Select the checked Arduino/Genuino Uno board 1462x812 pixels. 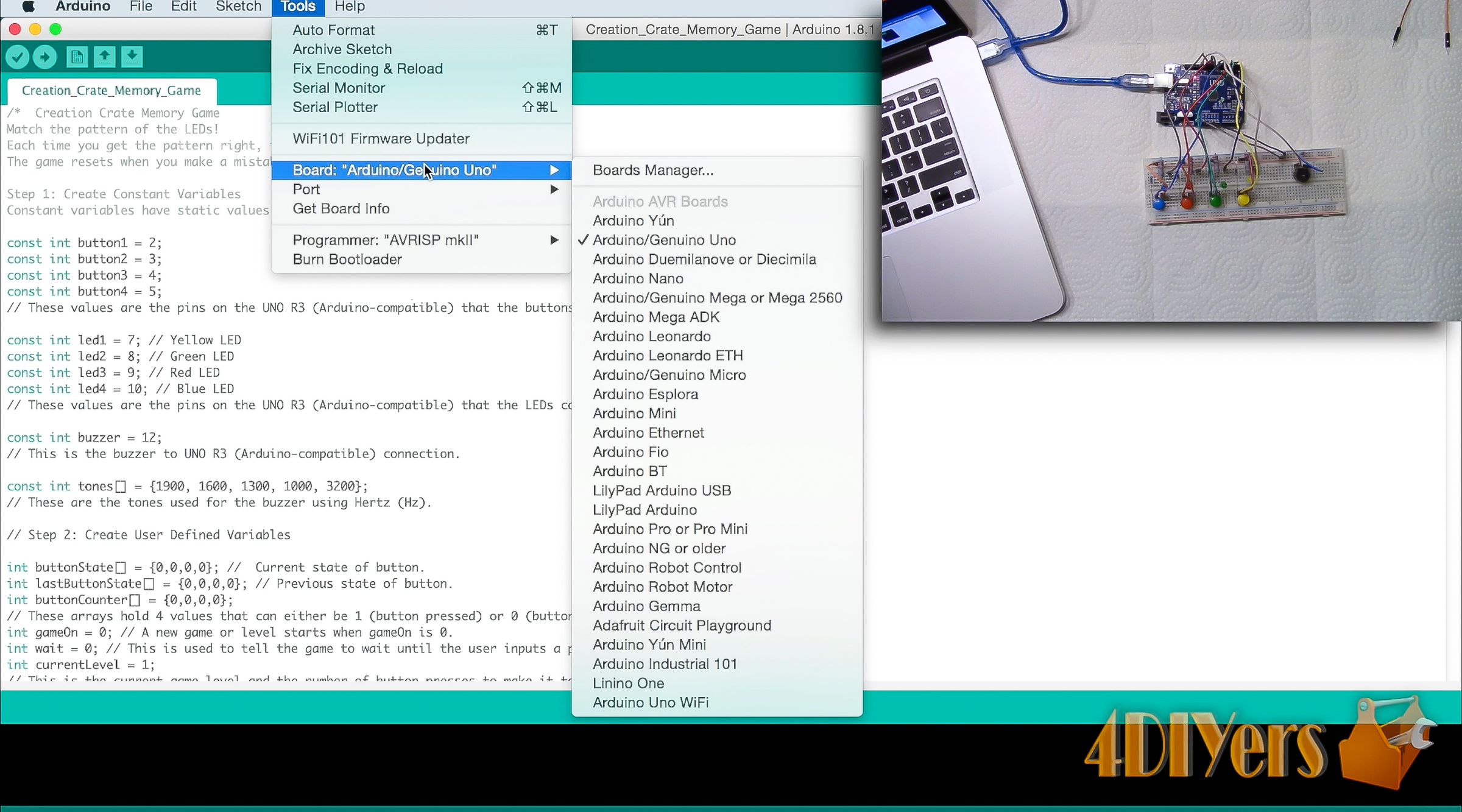click(664, 240)
